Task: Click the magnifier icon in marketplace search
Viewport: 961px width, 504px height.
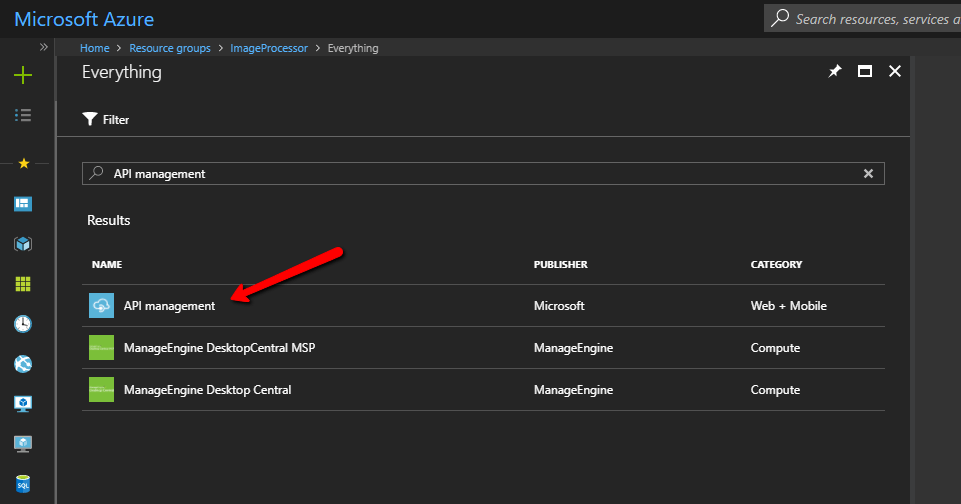Action: tap(96, 173)
